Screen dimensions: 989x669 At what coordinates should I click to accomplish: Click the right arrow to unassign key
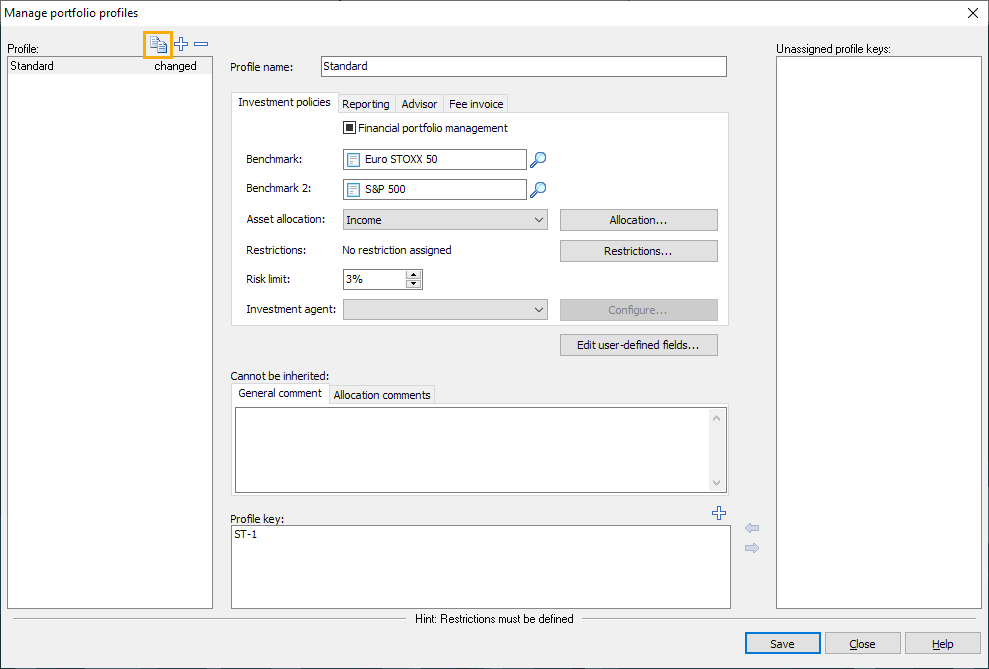pyautogui.click(x=752, y=548)
